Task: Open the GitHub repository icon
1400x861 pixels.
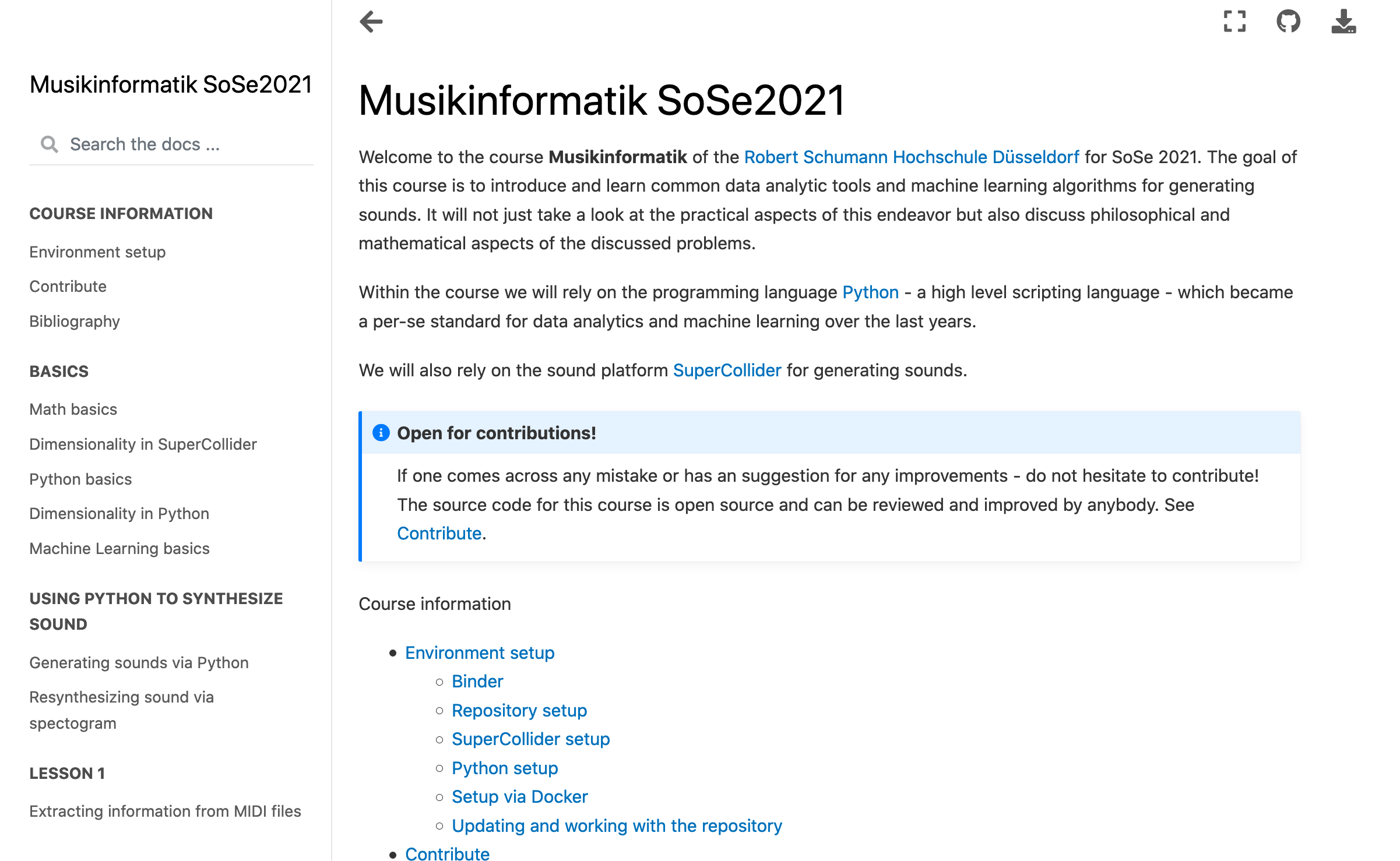Action: coord(1289,22)
